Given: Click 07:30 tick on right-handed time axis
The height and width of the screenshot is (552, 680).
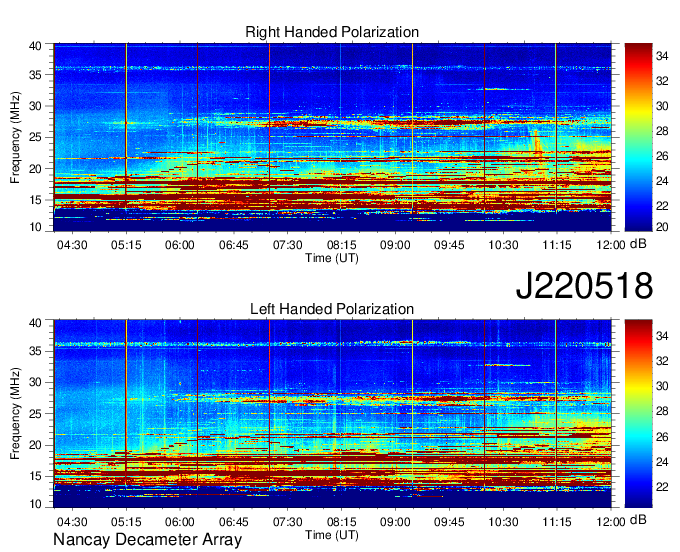Looking at the screenshot, I should point(288,245).
